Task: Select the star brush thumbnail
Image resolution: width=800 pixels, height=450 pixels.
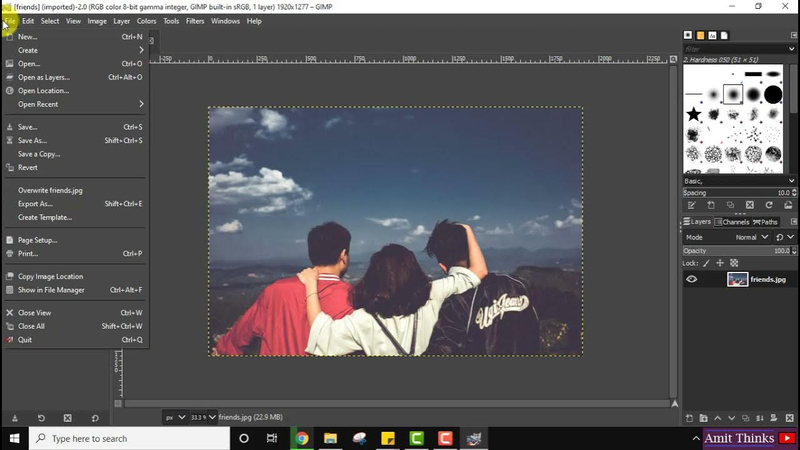Action: coord(693,114)
